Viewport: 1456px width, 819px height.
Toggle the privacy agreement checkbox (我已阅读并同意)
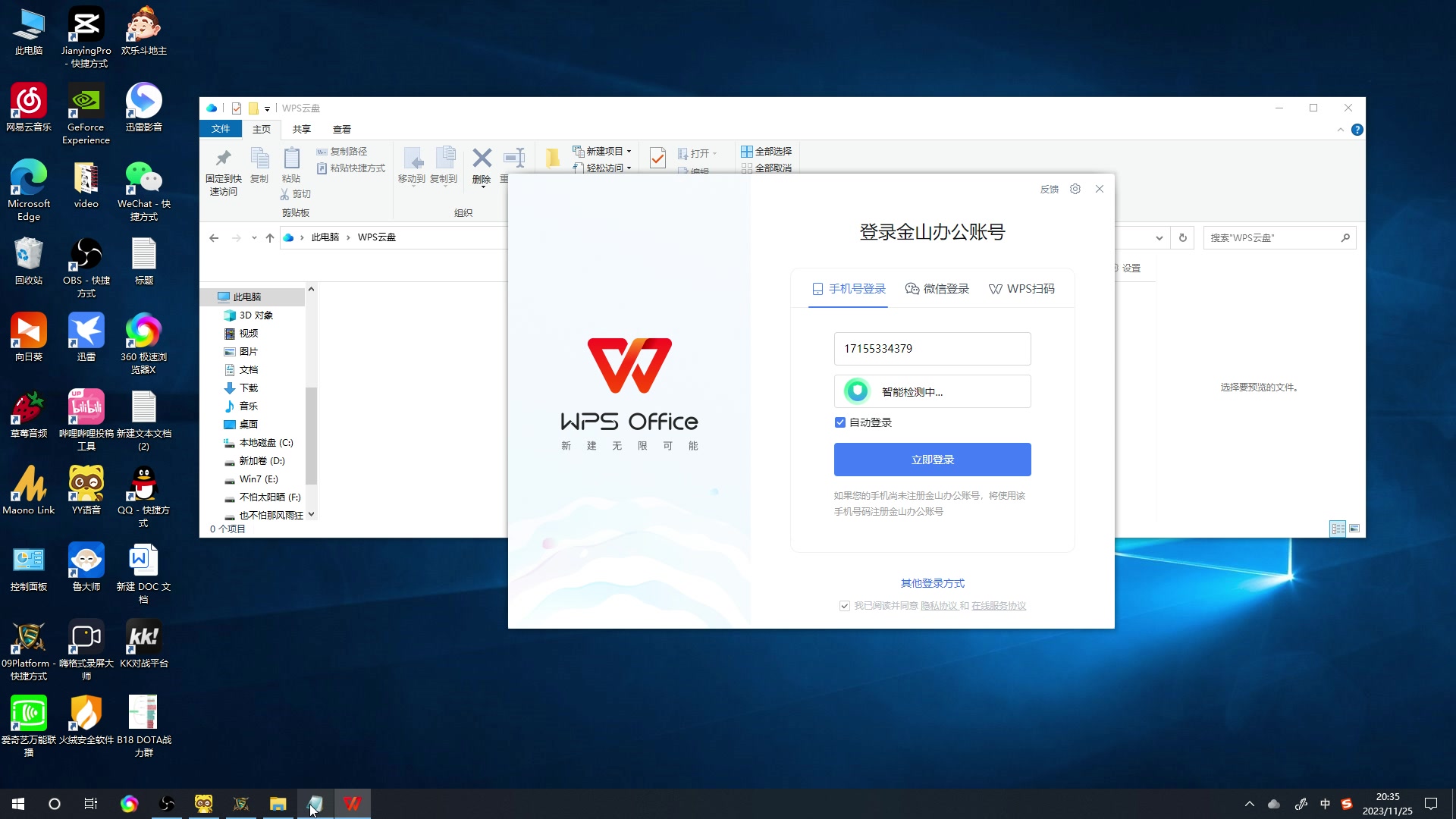[x=844, y=606]
